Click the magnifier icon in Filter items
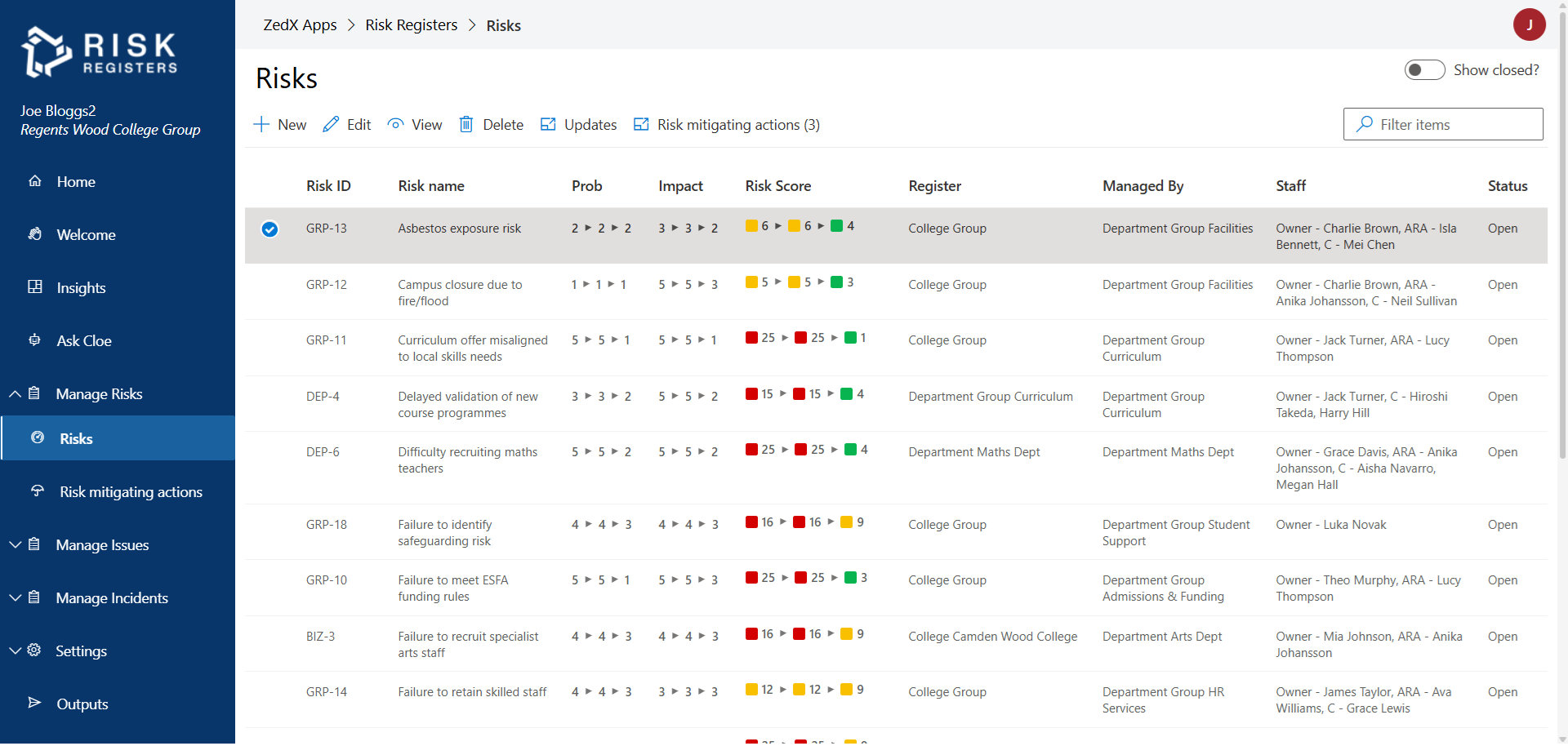Screen dimensions: 1568x746 tap(1364, 124)
